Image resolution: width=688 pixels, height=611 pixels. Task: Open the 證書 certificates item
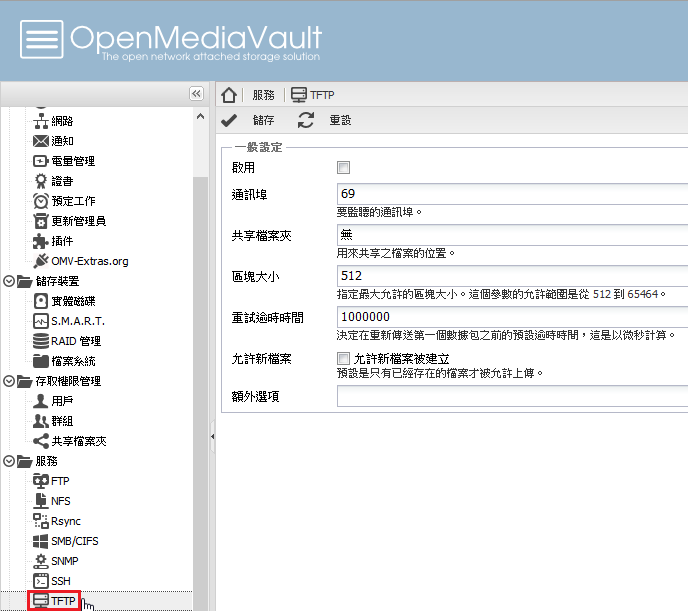tap(53, 181)
